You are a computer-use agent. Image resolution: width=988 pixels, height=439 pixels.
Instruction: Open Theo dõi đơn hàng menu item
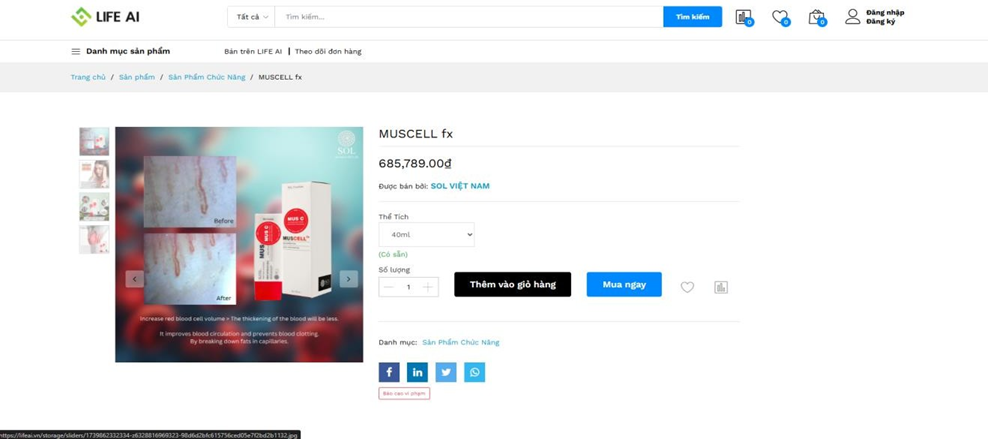[328, 51]
